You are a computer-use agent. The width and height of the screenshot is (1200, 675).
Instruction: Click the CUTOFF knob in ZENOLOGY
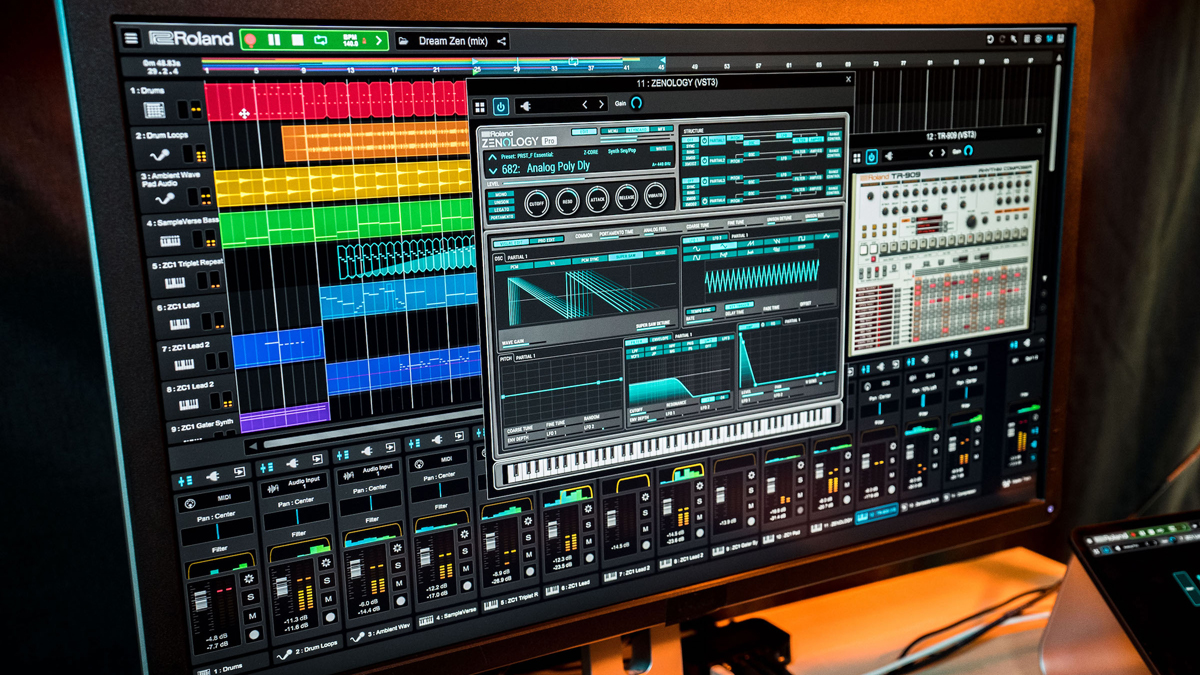(x=537, y=204)
